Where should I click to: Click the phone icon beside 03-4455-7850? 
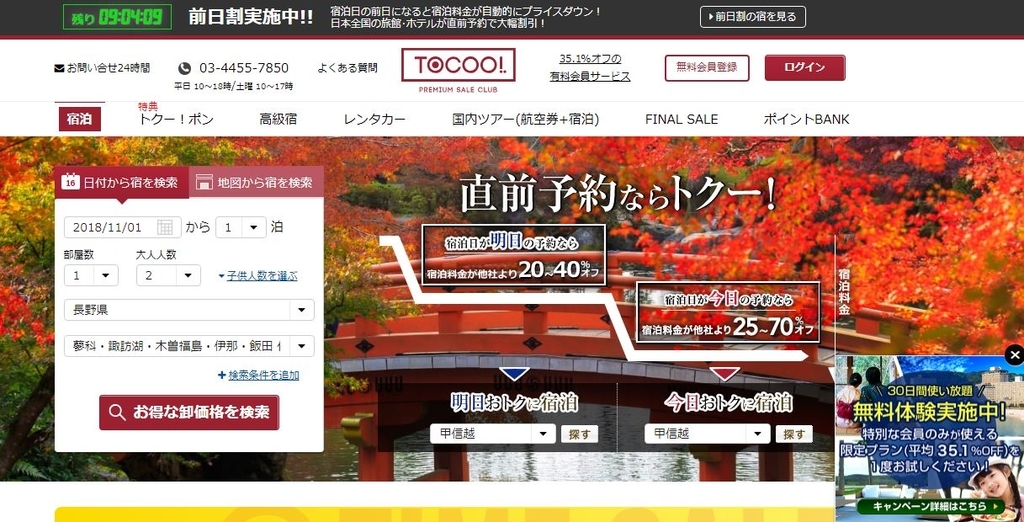coord(185,68)
